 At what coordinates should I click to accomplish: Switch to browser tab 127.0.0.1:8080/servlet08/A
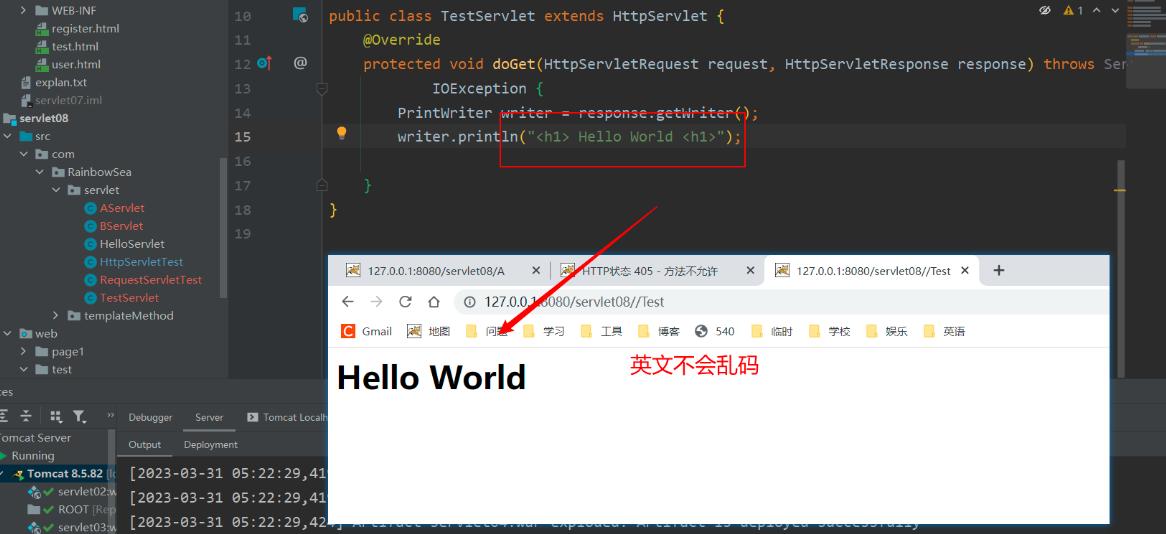click(435, 271)
